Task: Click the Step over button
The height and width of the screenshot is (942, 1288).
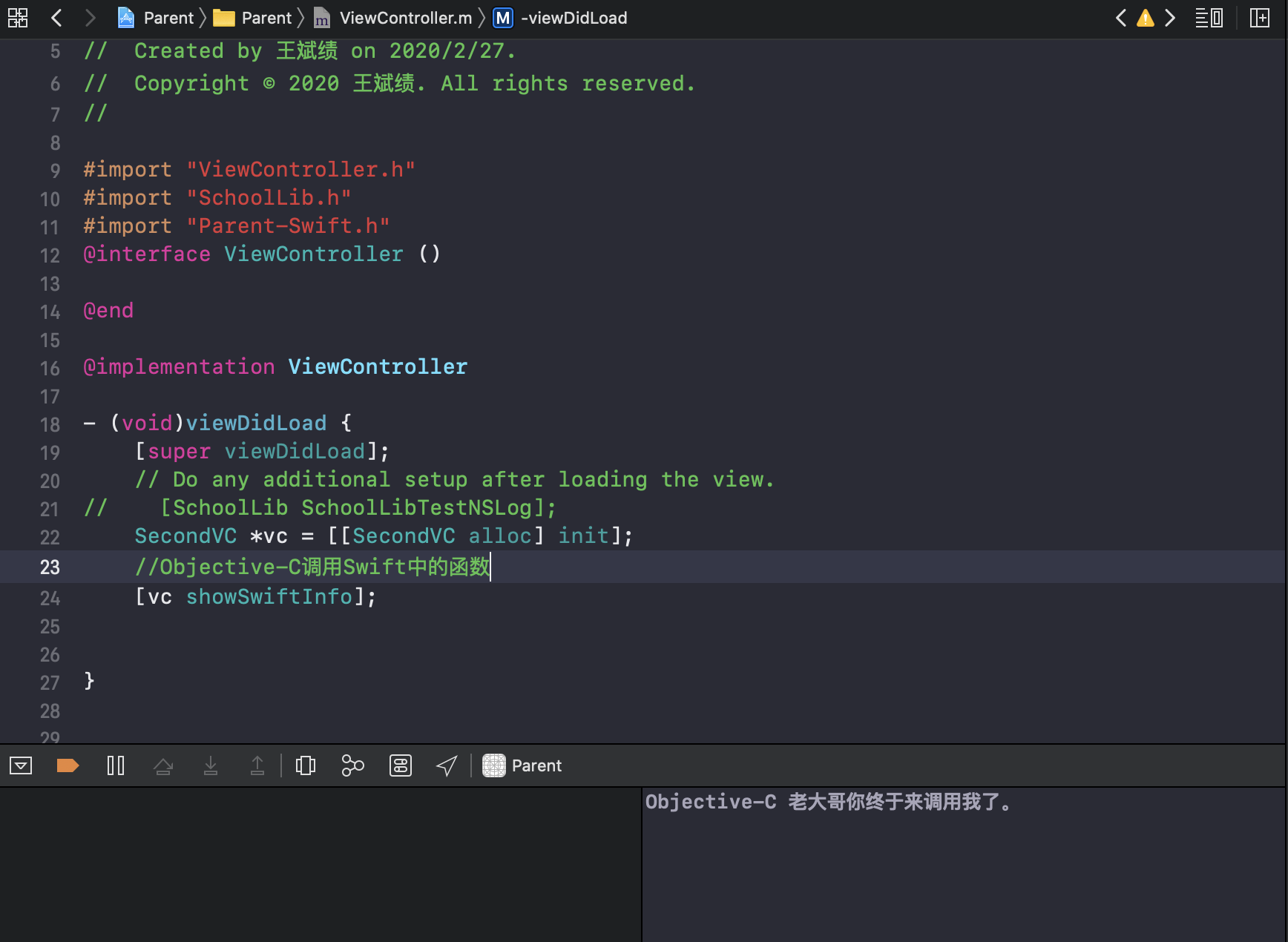Action: coord(163,765)
